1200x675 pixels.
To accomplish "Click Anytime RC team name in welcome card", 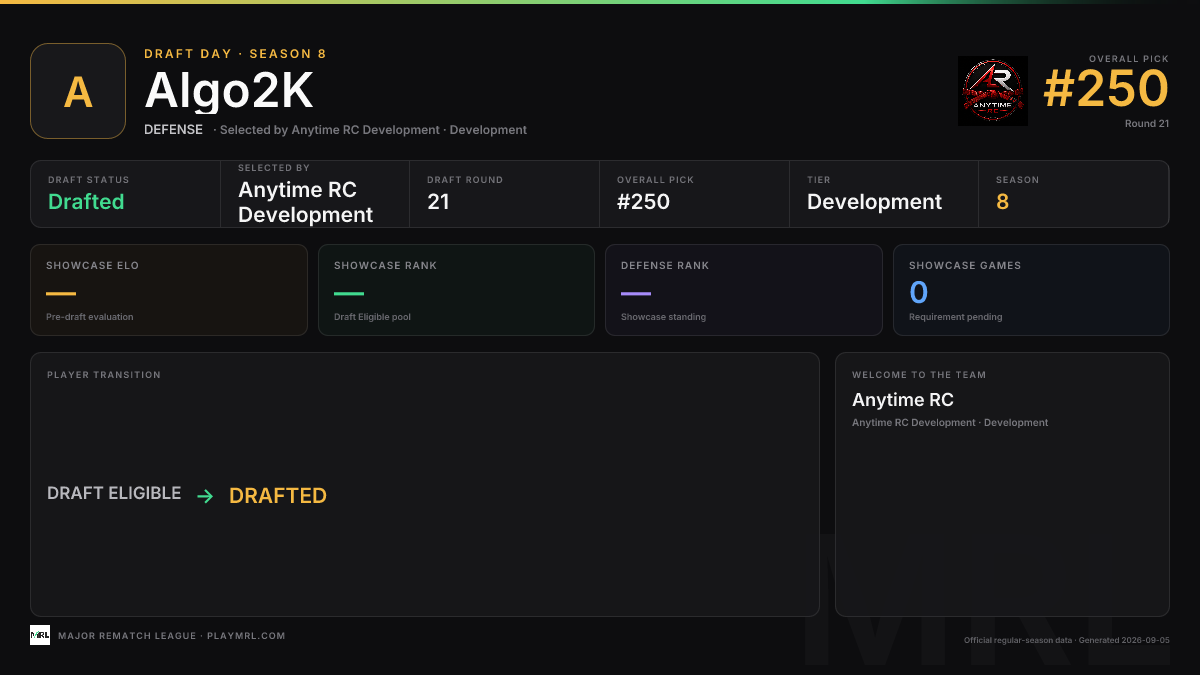I will coord(903,400).
